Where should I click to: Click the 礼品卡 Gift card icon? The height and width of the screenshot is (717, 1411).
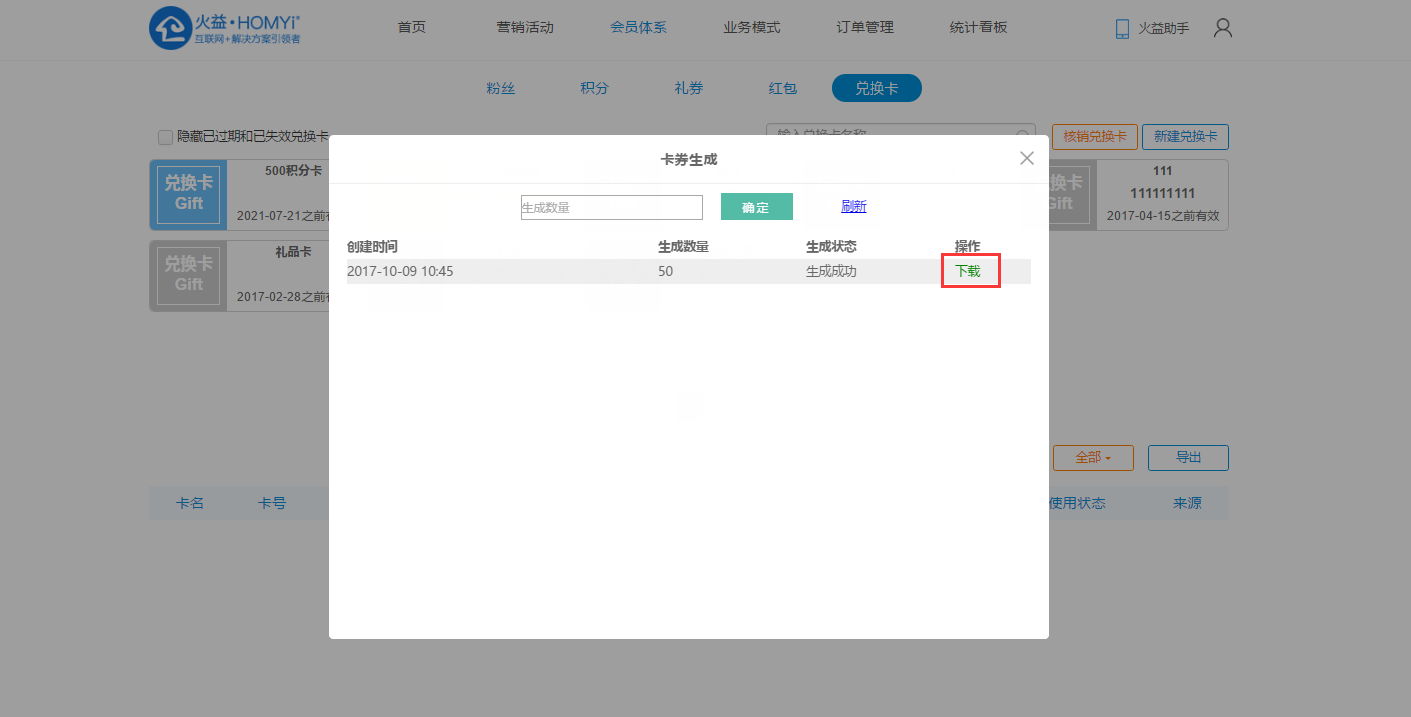coord(188,275)
